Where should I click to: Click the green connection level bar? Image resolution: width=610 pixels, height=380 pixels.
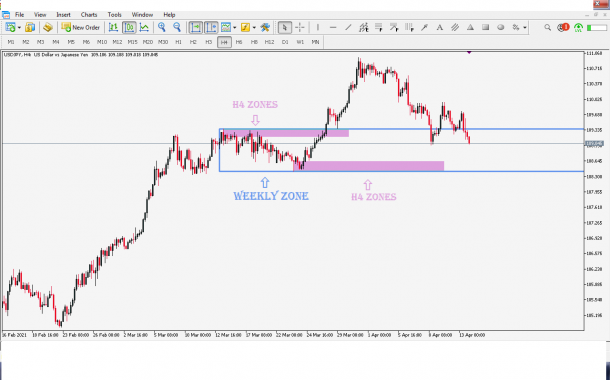(597, 28)
